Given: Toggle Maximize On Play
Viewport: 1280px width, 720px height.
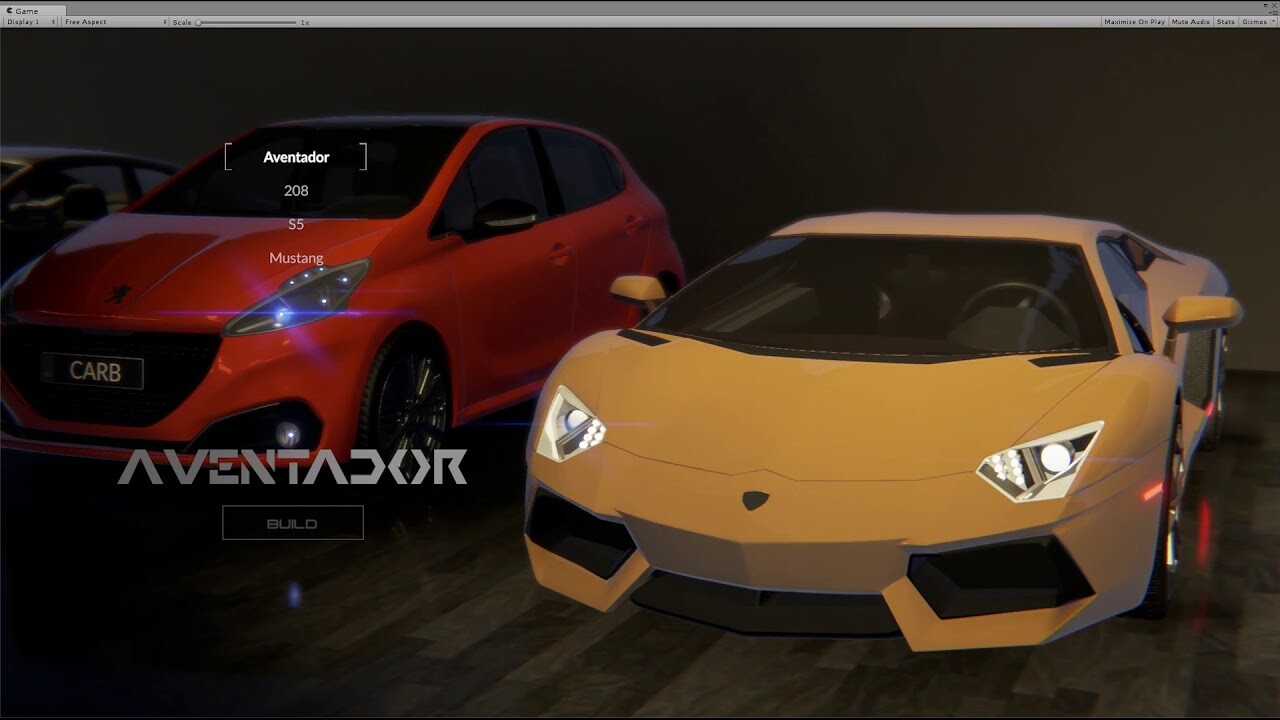Looking at the screenshot, I should point(1134,21).
